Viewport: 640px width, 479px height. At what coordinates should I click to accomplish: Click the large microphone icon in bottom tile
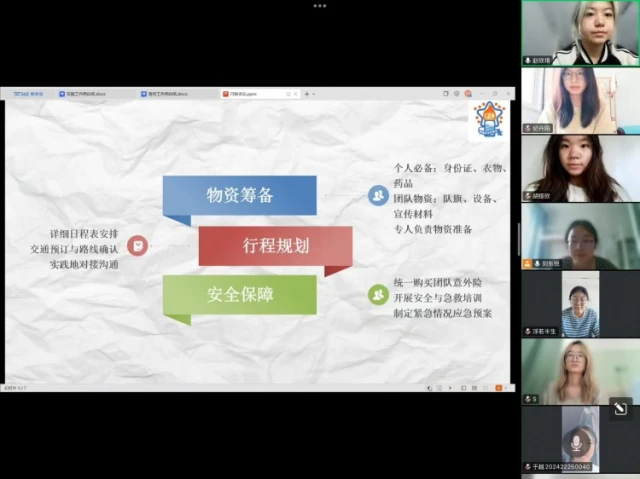coord(575,441)
